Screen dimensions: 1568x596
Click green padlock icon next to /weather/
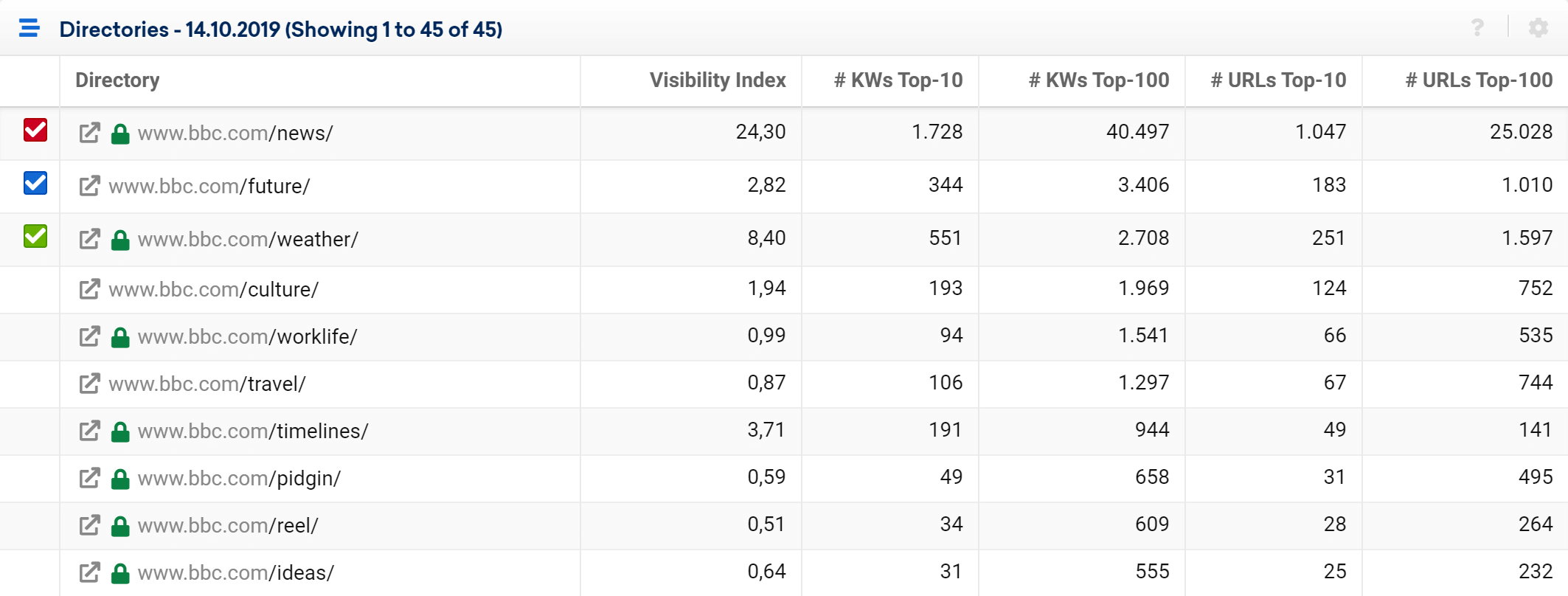[120, 239]
